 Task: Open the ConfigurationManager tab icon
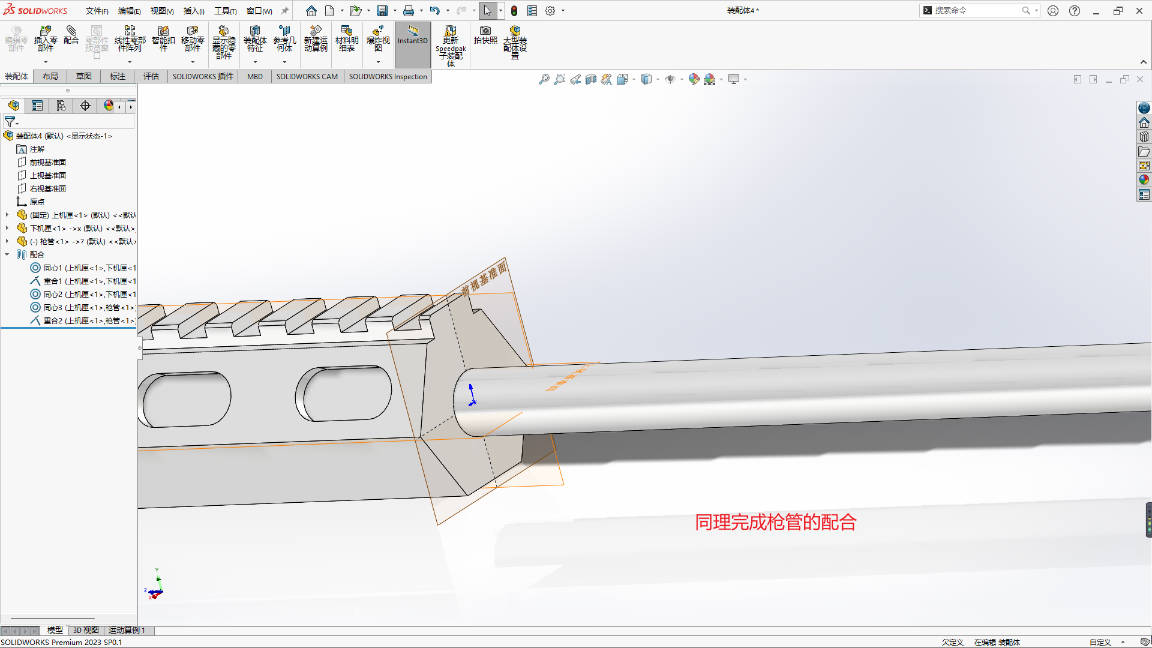pyautogui.click(x=61, y=106)
